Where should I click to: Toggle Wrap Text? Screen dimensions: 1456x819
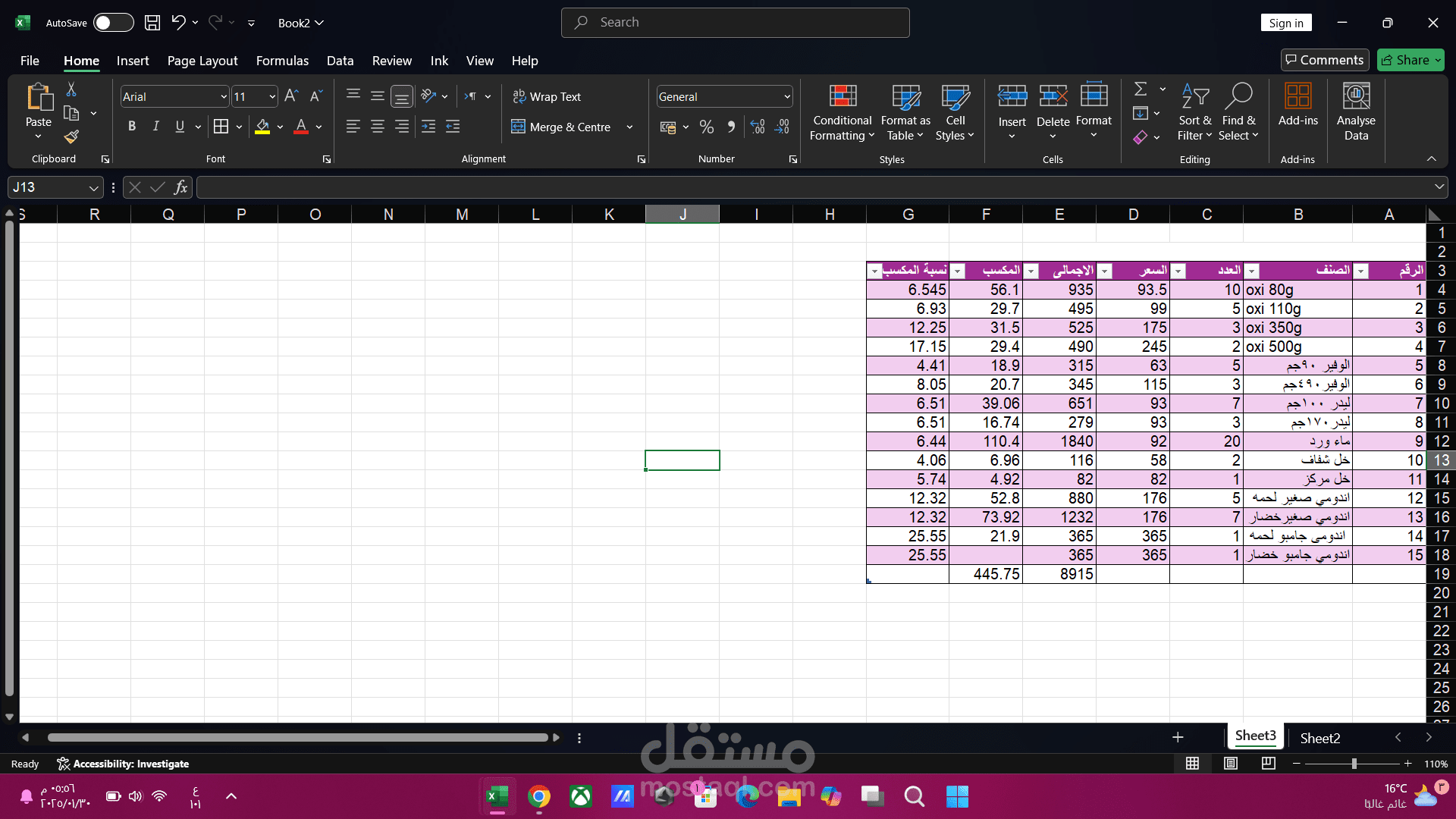tap(547, 97)
